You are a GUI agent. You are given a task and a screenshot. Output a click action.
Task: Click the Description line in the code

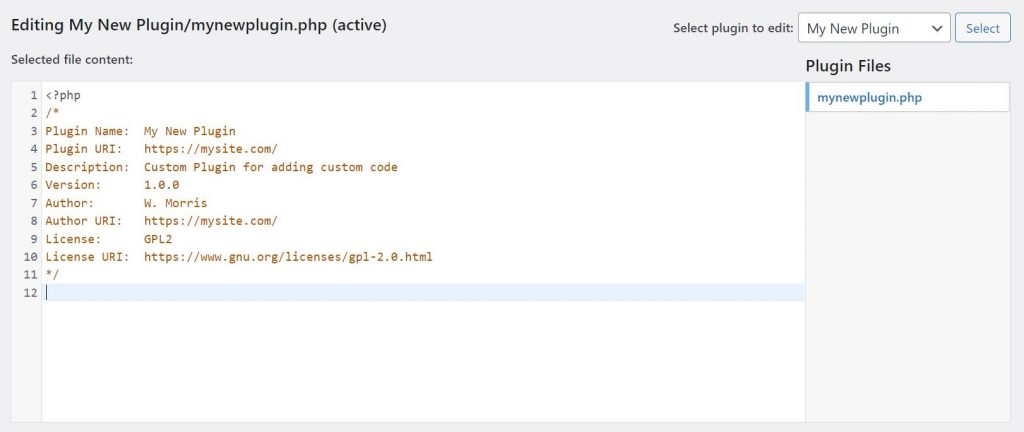pyautogui.click(x=220, y=167)
